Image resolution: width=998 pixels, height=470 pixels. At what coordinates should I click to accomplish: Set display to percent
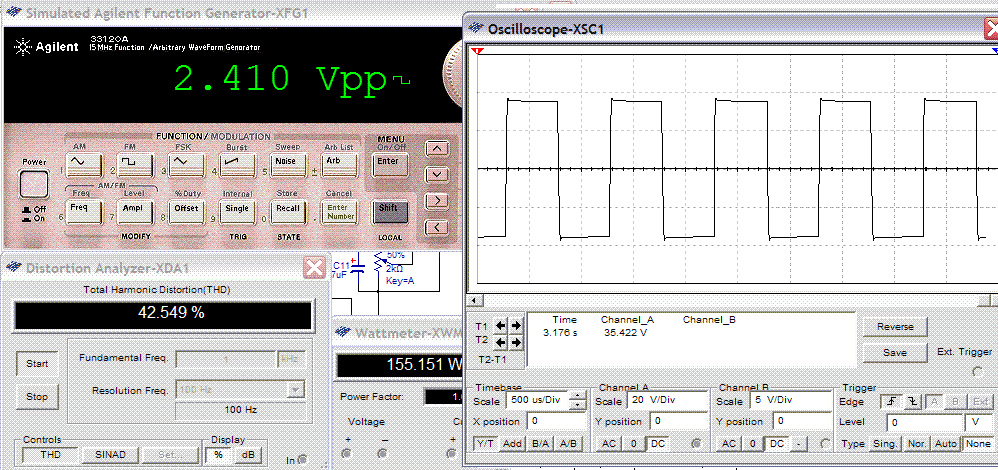(218, 455)
